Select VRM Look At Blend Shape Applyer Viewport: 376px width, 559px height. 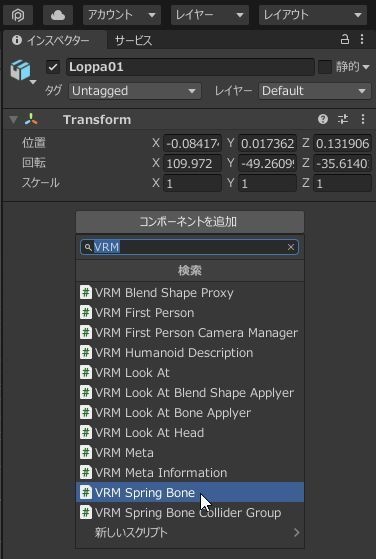(190, 393)
